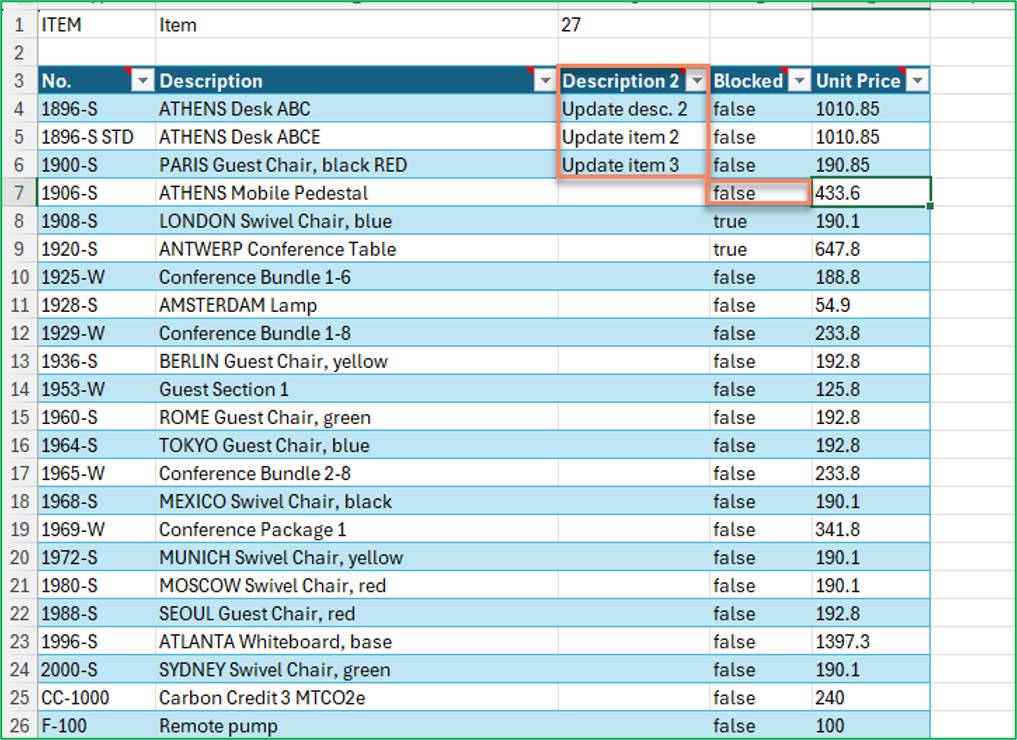Select the Unit Price header cell
Image resolution: width=1017 pixels, height=740 pixels.
pos(871,81)
